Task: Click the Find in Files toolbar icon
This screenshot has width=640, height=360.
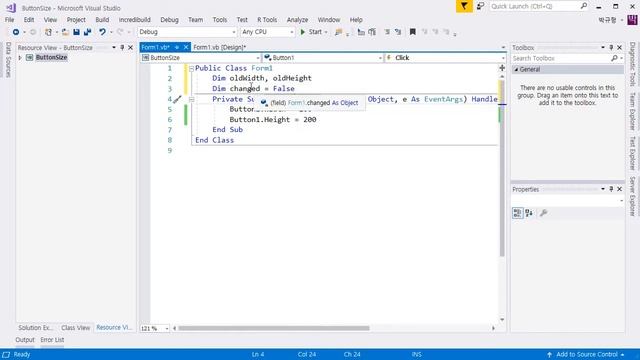Action: pos(338,32)
